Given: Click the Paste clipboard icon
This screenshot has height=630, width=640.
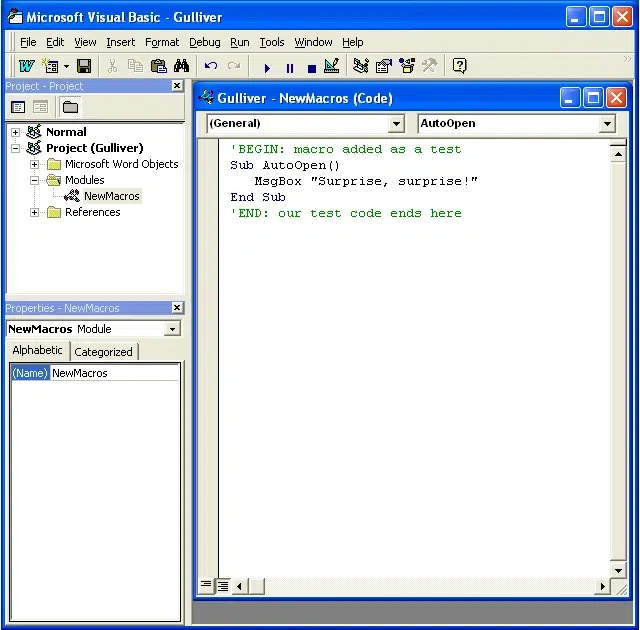Looking at the screenshot, I should pyautogui.click(x=158, y=66).
